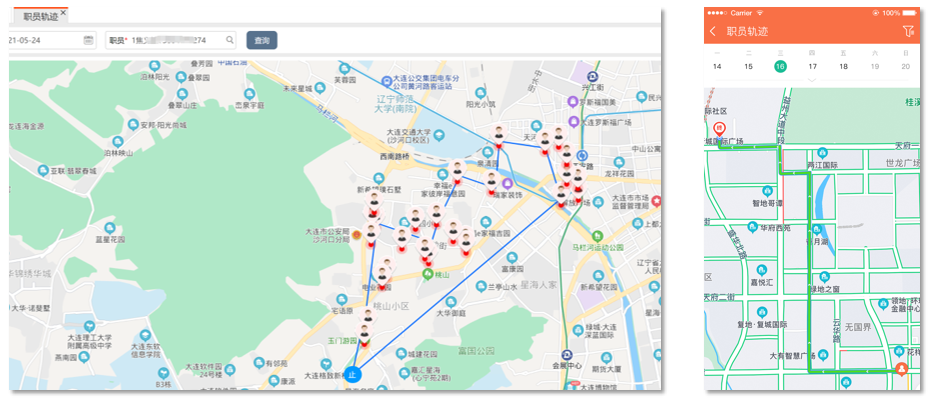The height and width of the screenshot is (399, 931).
Task: Click the 两江国际 icon on mobile map
Action: tap(822, 153)
